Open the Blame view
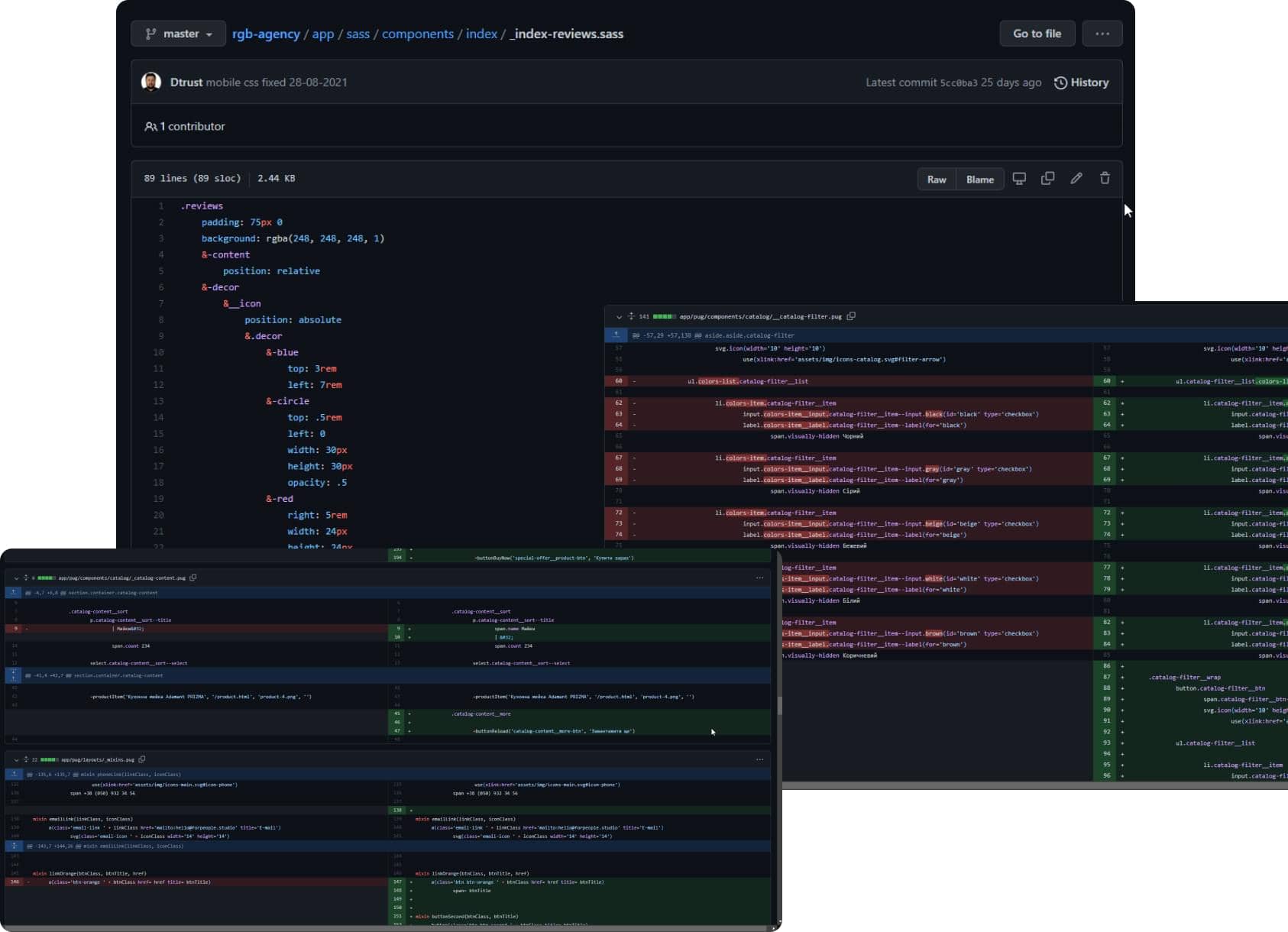 pyautogui.click(x=979, y=180)
